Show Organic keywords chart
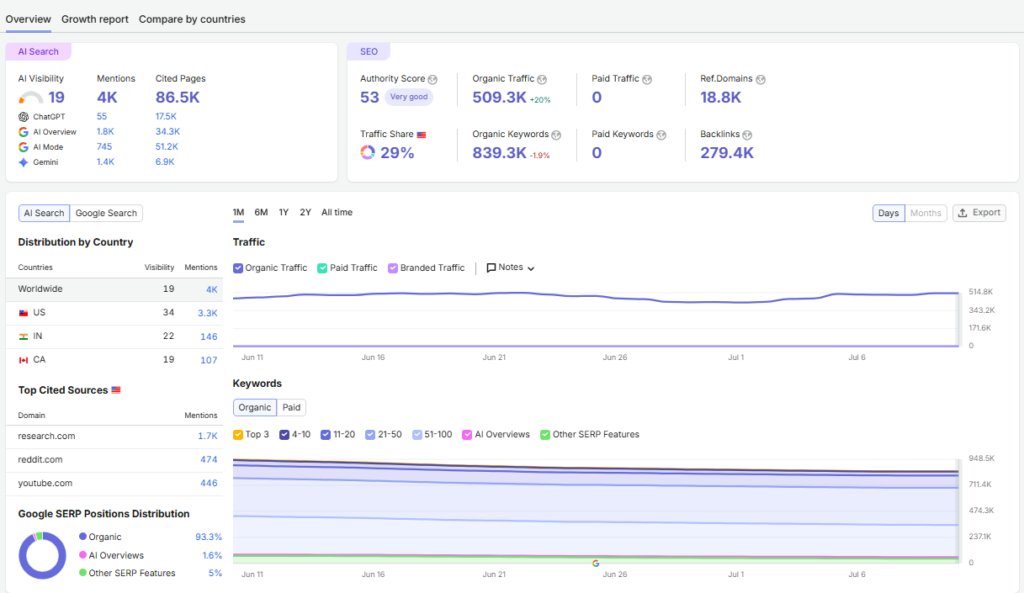This screenshot has width=1024, height=593. [255, 408]
